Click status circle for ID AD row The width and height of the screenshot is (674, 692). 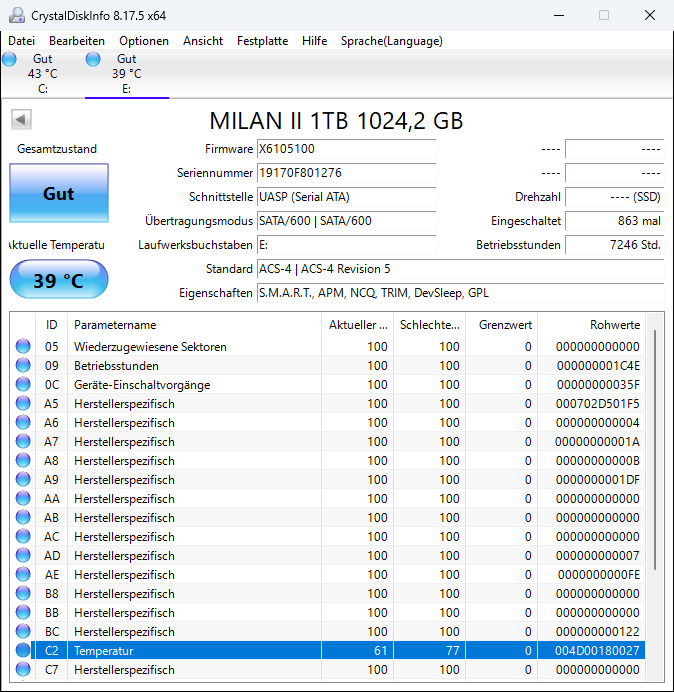pos(23,555)
